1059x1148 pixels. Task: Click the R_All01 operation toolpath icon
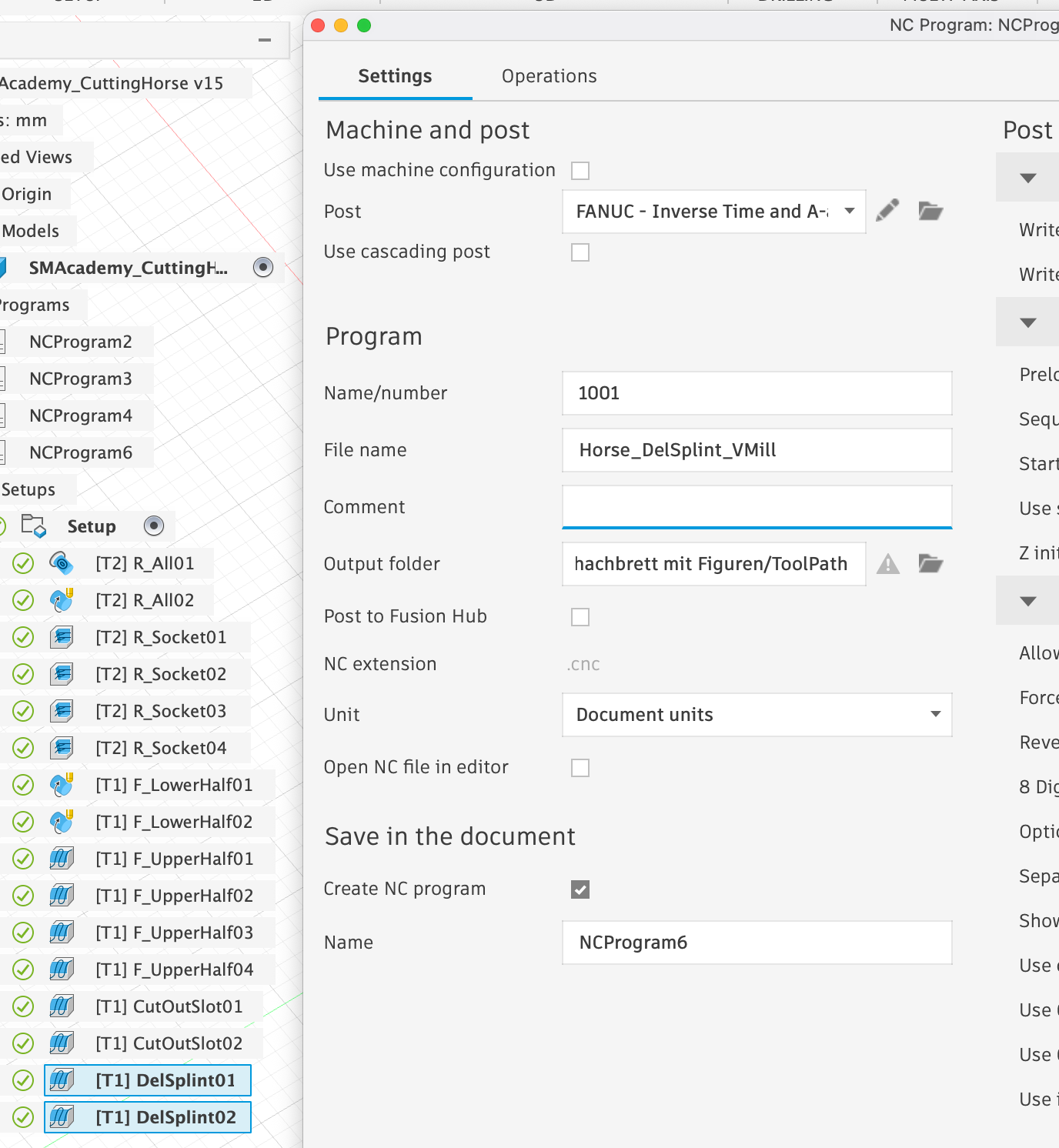point(62,563)
